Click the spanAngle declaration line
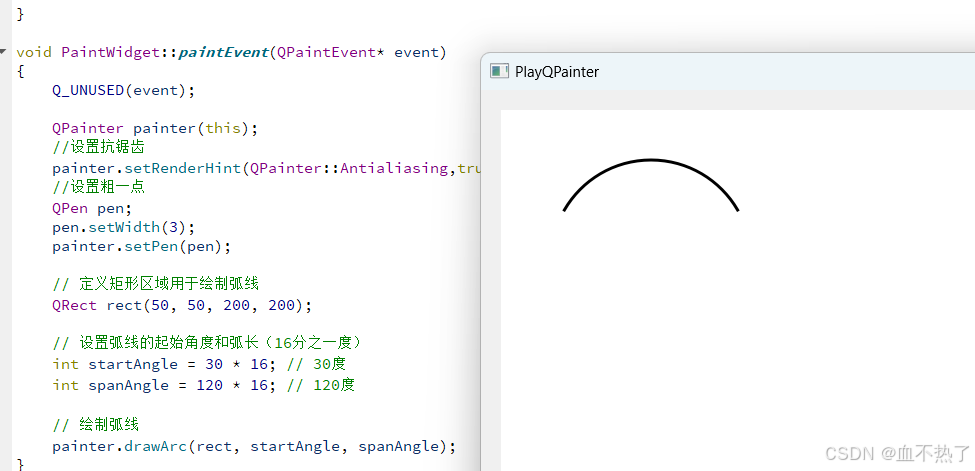The width and height of the screenshot is (975, 471). click(x=204, y=385)
